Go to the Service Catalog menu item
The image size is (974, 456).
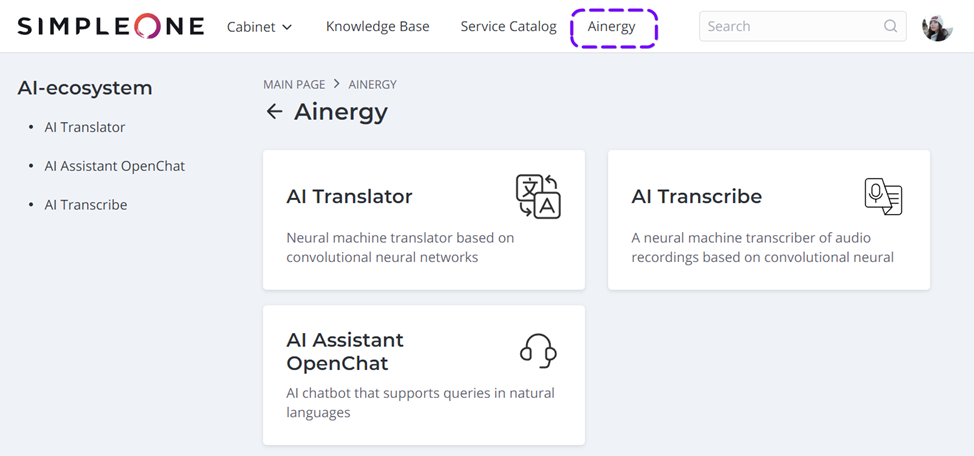pos(508,27)
